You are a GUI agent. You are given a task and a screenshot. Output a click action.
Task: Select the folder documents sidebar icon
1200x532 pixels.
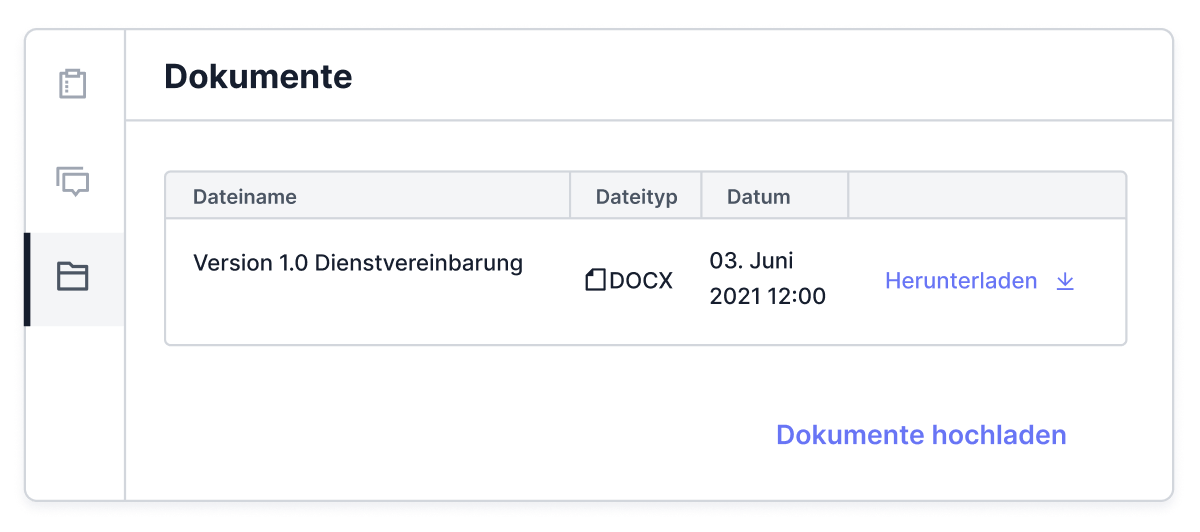coord(73,276)
